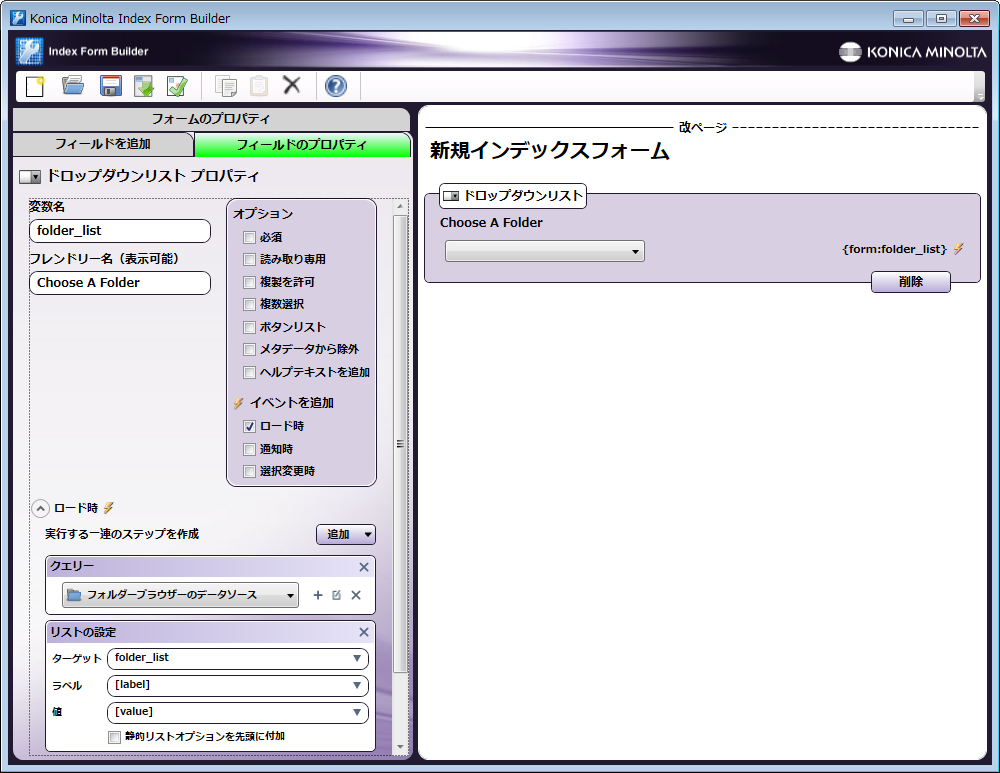The height and width of the screenshot is (773, 1000).
Task: Delete the data source next to edit icon
Action: coord(356,595)
